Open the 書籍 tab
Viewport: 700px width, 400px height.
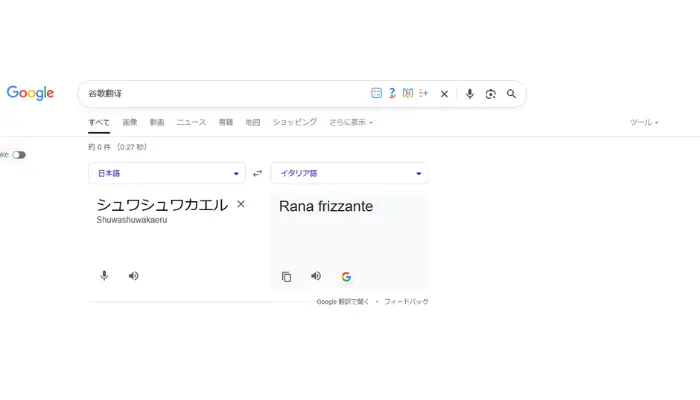[225, 122]
